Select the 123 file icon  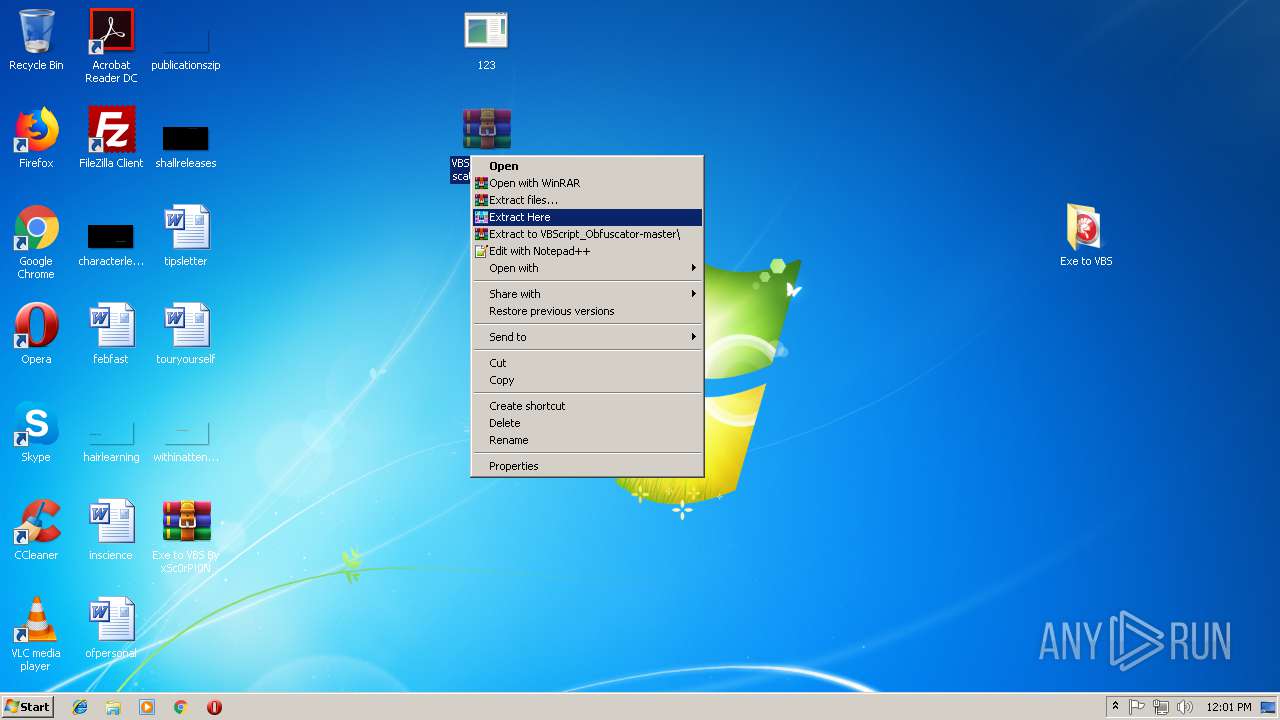point(486,40)
